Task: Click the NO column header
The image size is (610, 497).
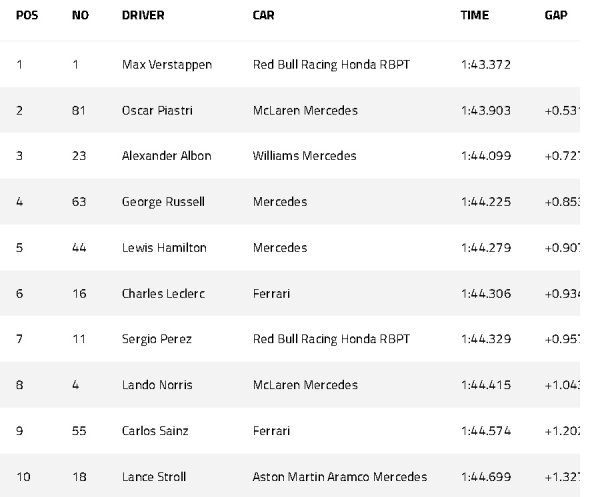Action: pyautogui.click(x=81, y=15)
